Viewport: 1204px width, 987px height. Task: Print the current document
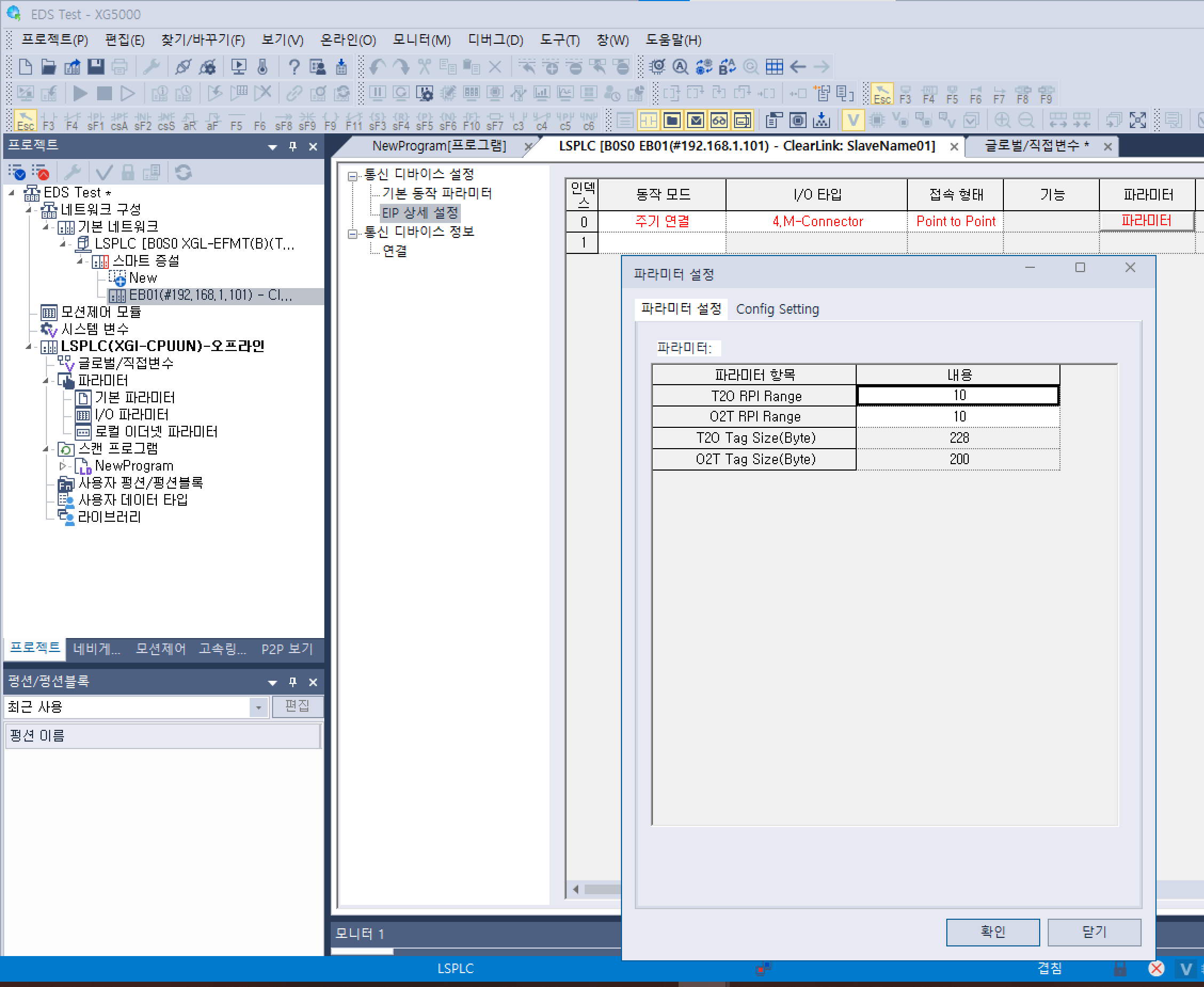pyautogui.click(x=120, y=67)
